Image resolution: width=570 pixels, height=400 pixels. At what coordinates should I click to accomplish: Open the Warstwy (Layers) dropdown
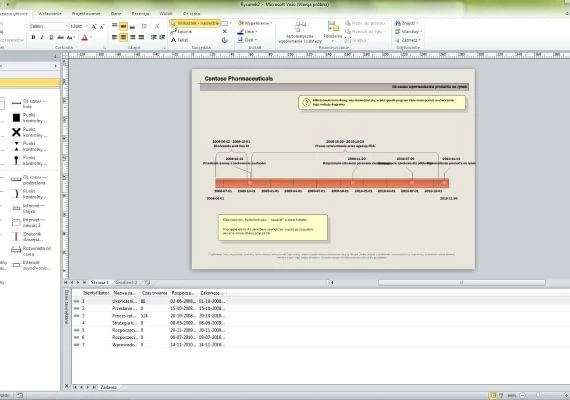(x=408, y=32)
